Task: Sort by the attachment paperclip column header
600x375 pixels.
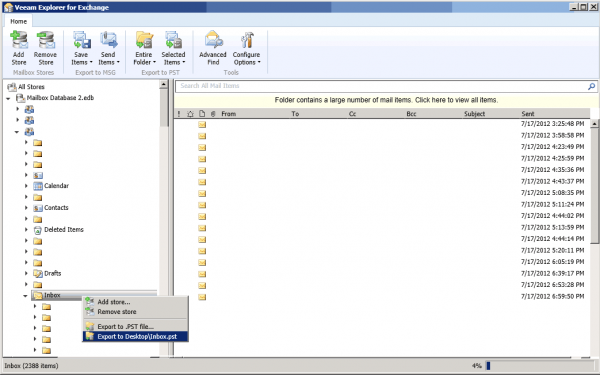Action: tap(213, 114)
